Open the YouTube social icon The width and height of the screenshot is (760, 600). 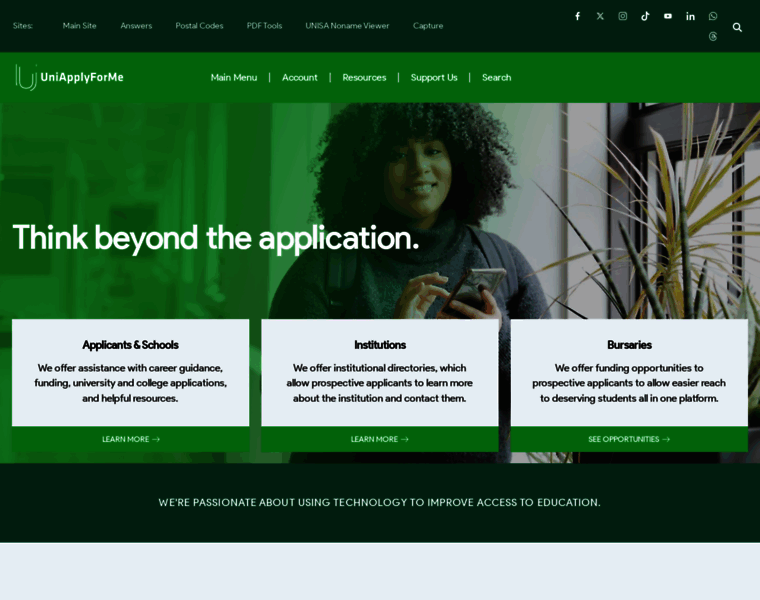pyautogui.click(x=668, y=16)
